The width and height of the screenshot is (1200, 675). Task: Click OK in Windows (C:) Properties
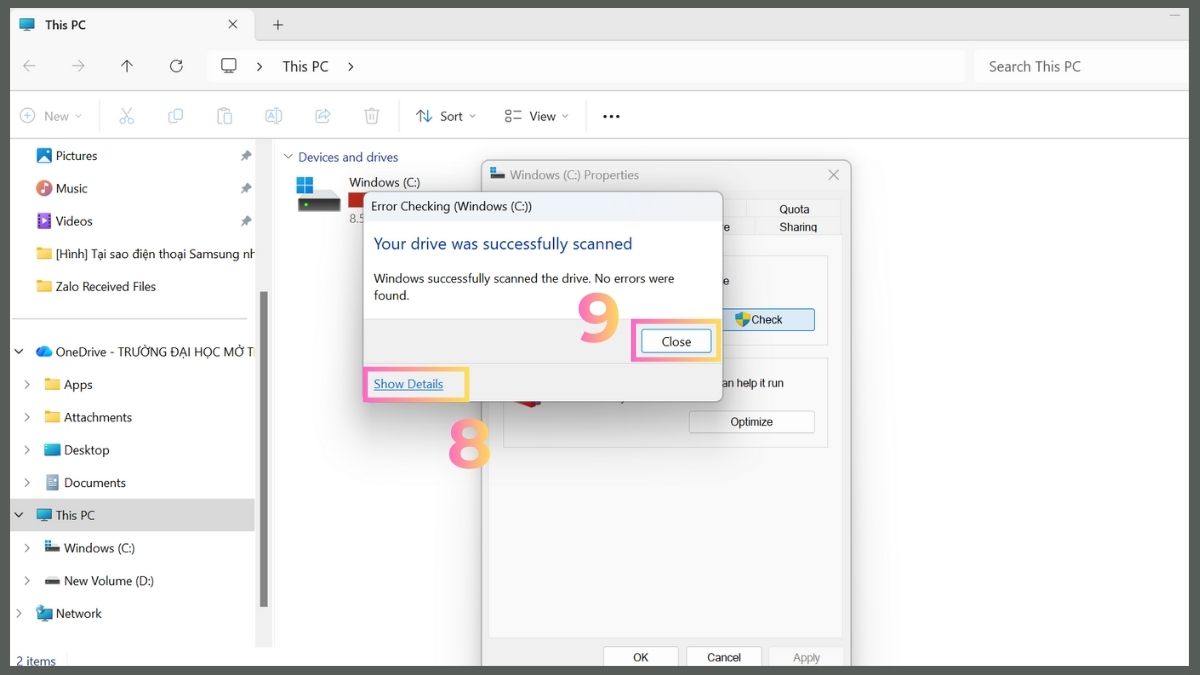(x=641, y=657)
